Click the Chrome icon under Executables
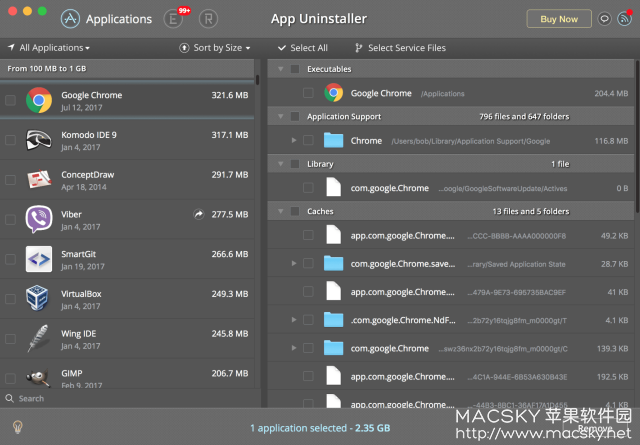The width and height of the screenshot is (640, 445). (333, 93)
